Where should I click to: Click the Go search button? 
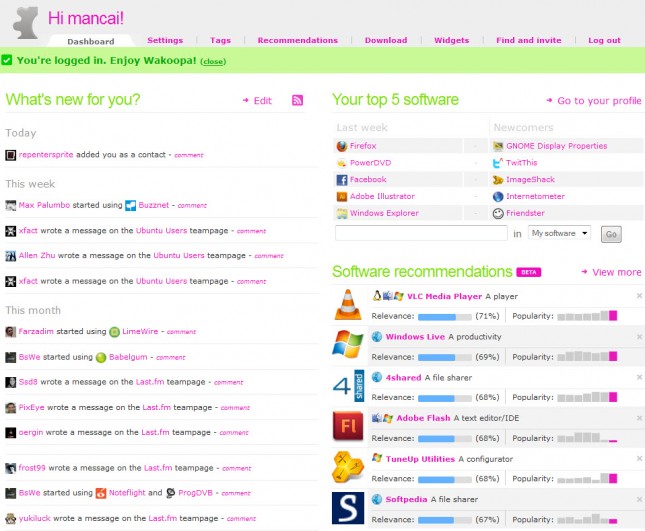click(611, 234)
